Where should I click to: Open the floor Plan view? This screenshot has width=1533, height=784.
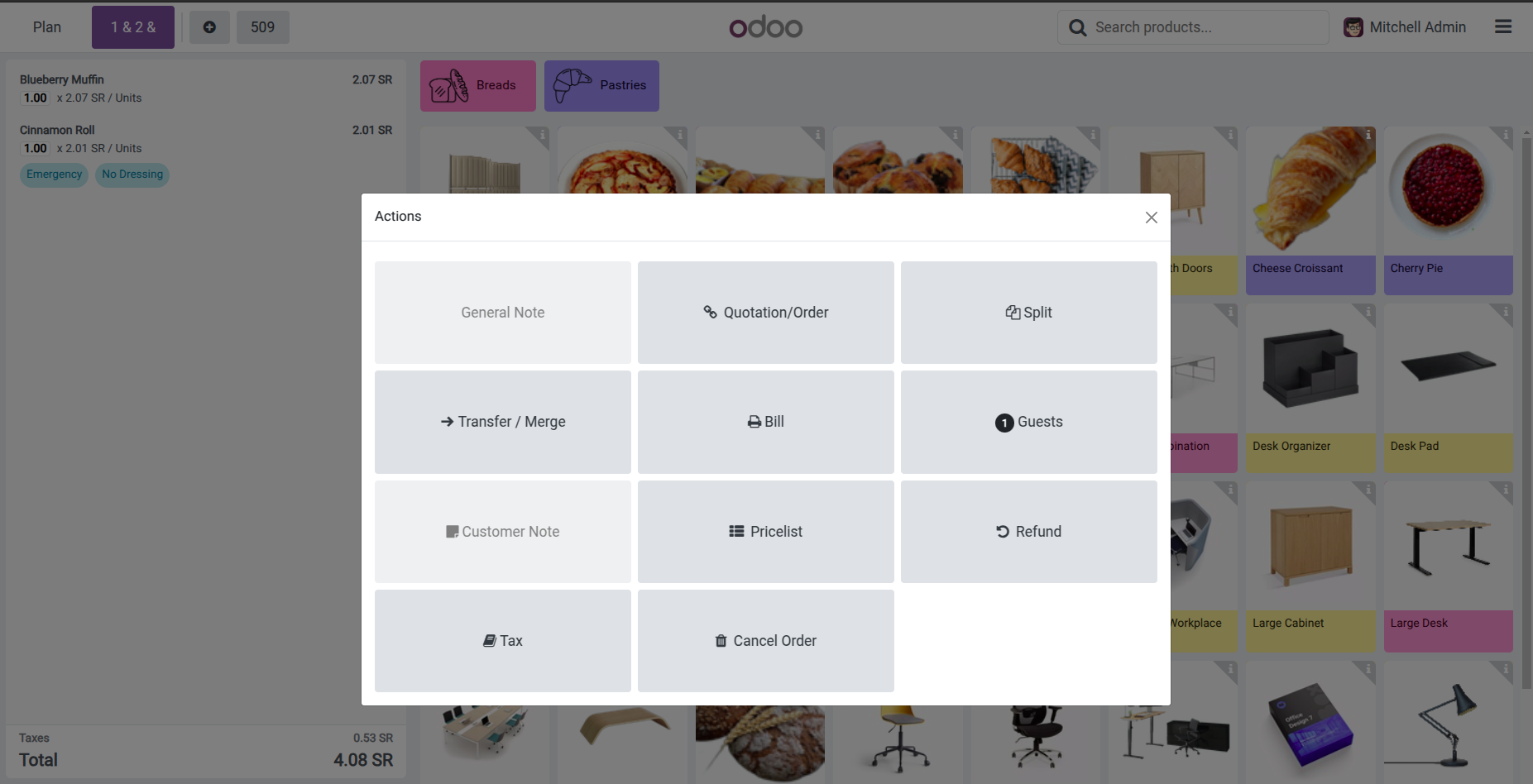[46, 26]
